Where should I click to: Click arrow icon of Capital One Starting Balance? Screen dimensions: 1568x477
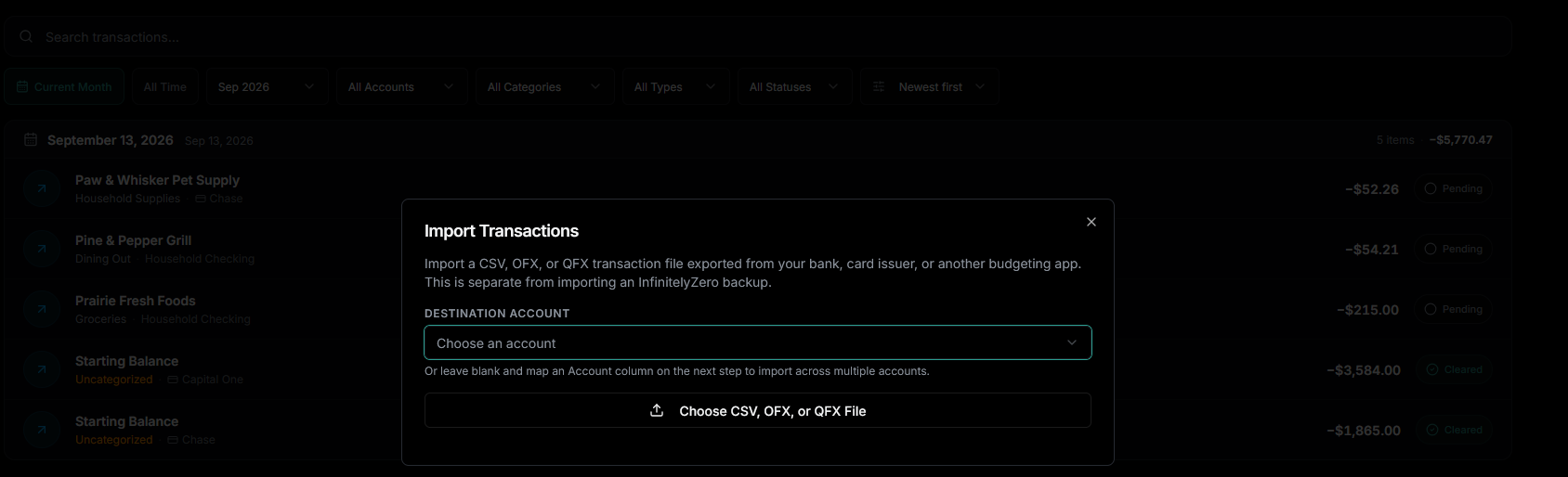pos(42,369)
